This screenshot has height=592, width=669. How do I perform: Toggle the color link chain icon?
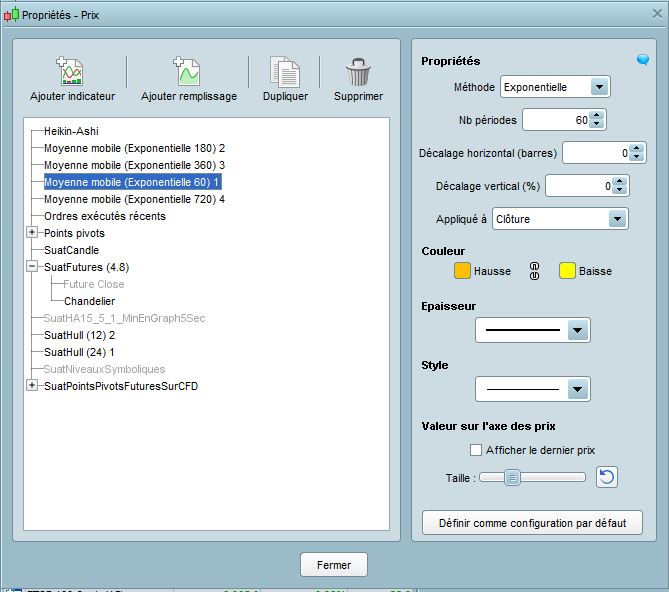534,271
